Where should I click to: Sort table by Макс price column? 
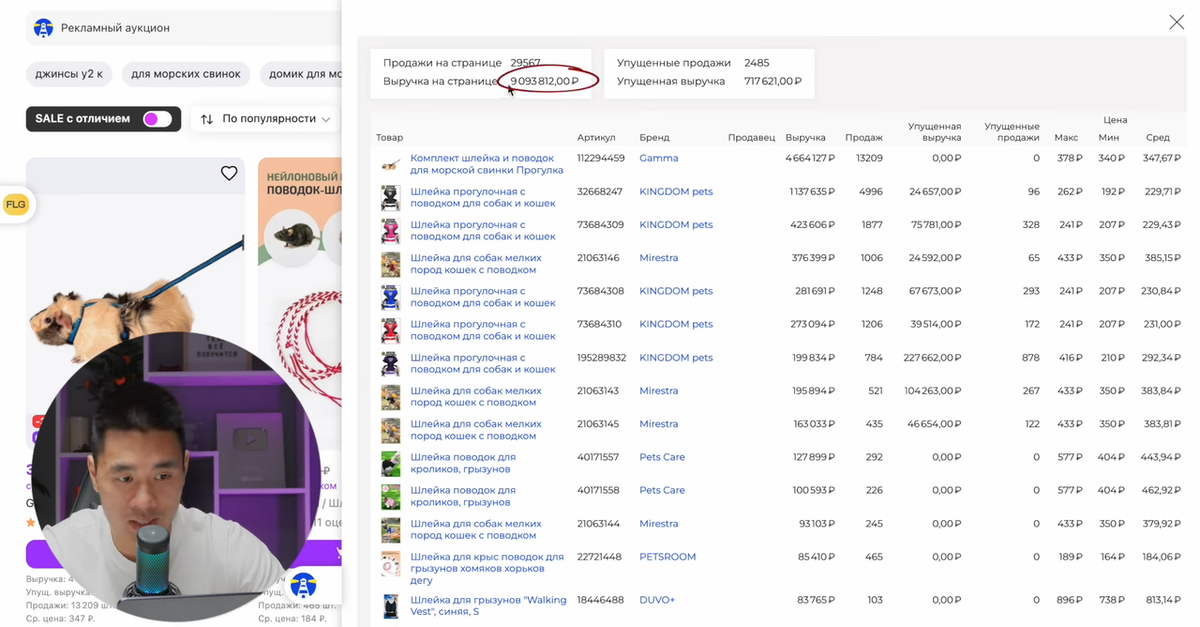pyautogui.click(x=1066, y=137)
